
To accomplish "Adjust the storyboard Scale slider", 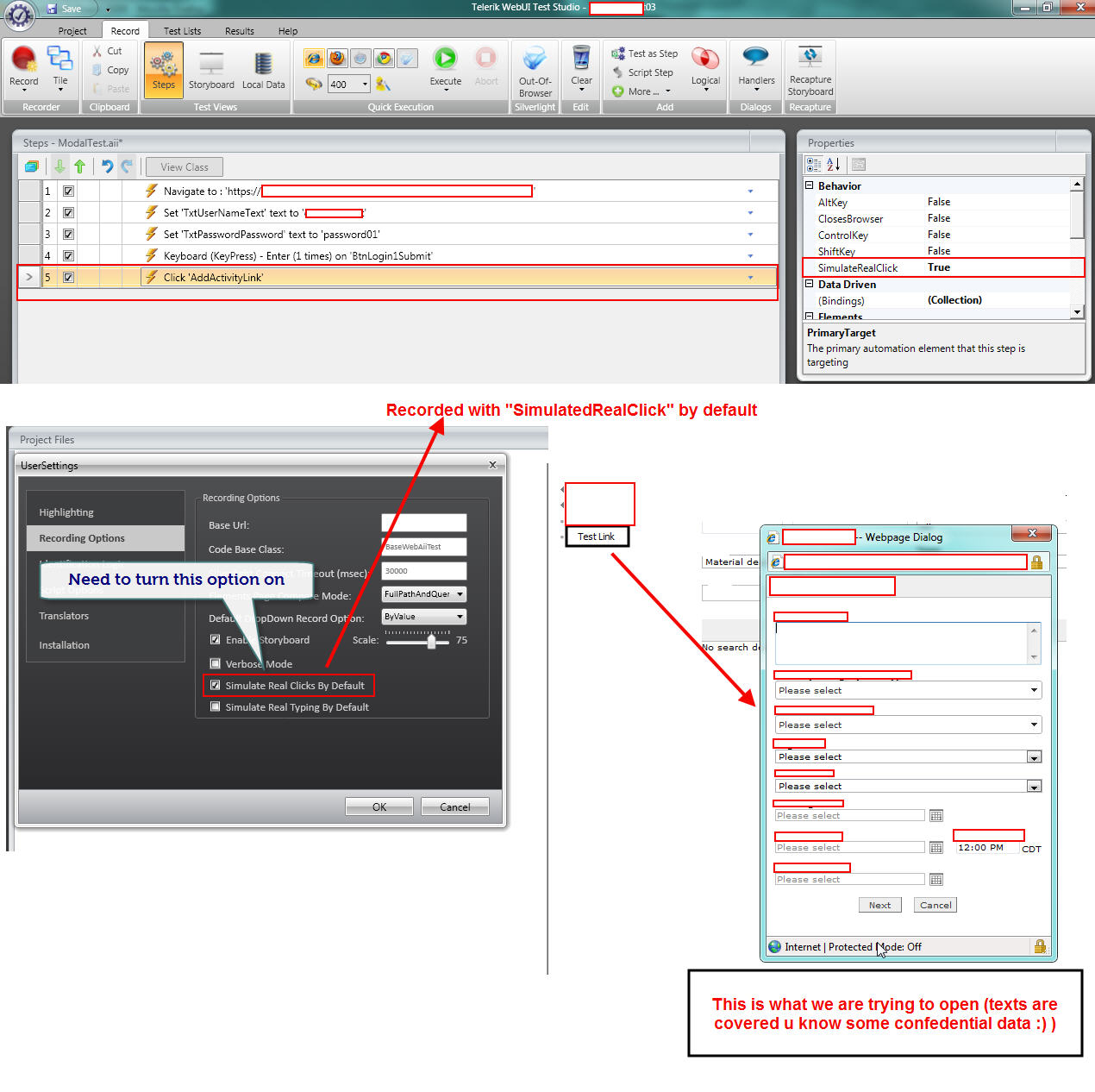I will (x=432, y=641).
